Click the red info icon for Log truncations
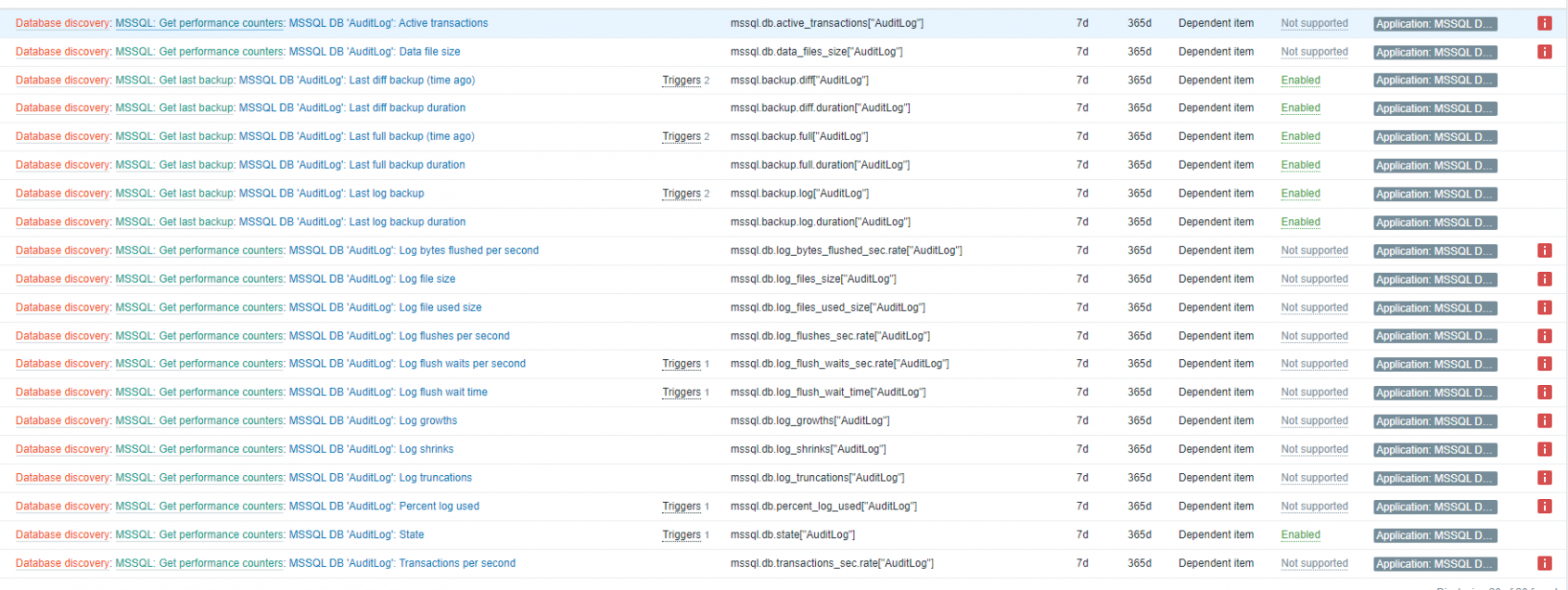This screenshot has height=590, width=1568. [x=1544, y=478]
